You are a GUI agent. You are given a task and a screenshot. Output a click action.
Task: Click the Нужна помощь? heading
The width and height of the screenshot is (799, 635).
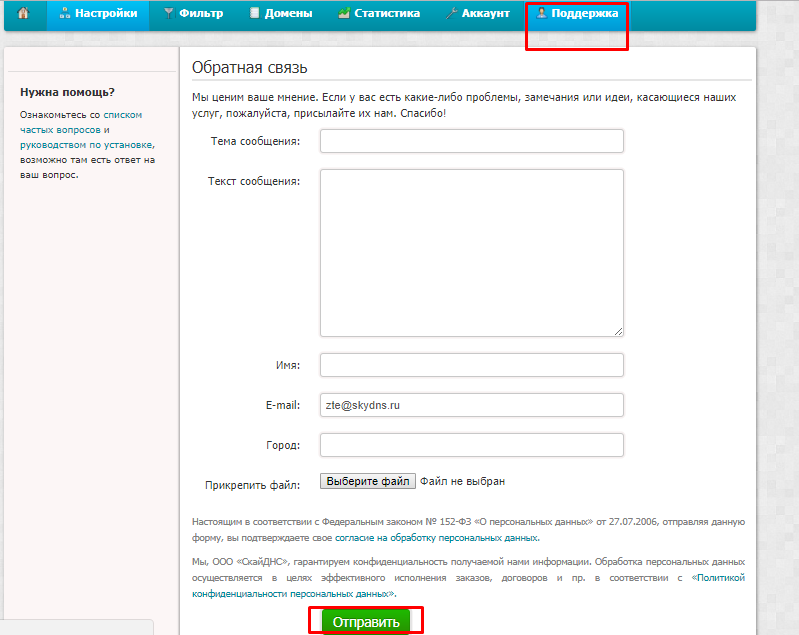click(67, 92)
